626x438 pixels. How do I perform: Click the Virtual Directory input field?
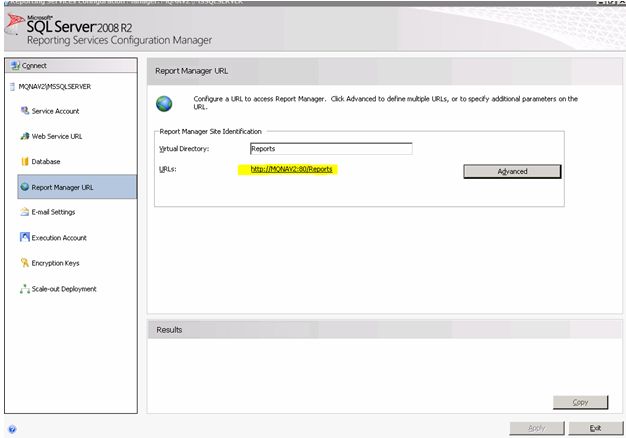click(331, 149)
